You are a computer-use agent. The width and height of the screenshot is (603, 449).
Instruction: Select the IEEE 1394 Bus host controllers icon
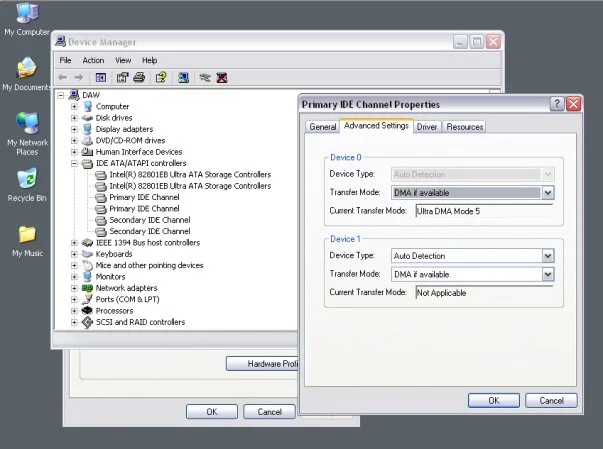[87, 243]
